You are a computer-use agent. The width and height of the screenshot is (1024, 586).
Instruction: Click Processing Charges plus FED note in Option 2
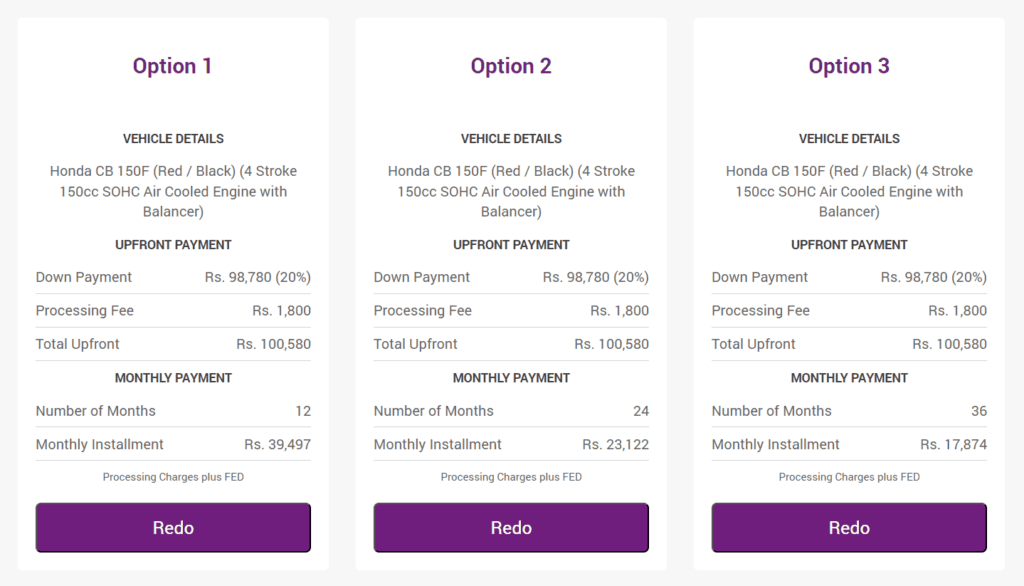click(511, 477)
